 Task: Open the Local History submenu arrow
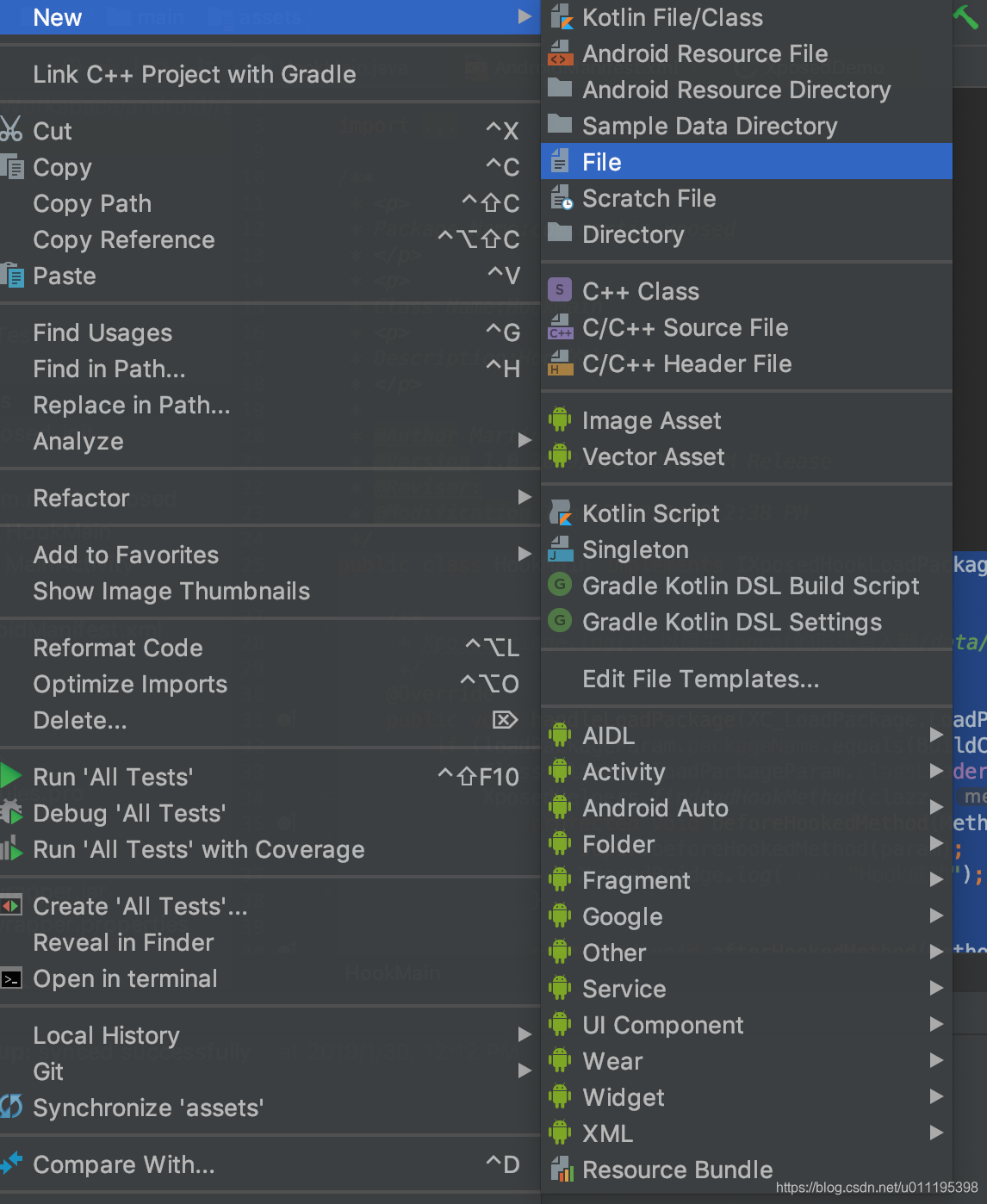tap(525, 1034)
